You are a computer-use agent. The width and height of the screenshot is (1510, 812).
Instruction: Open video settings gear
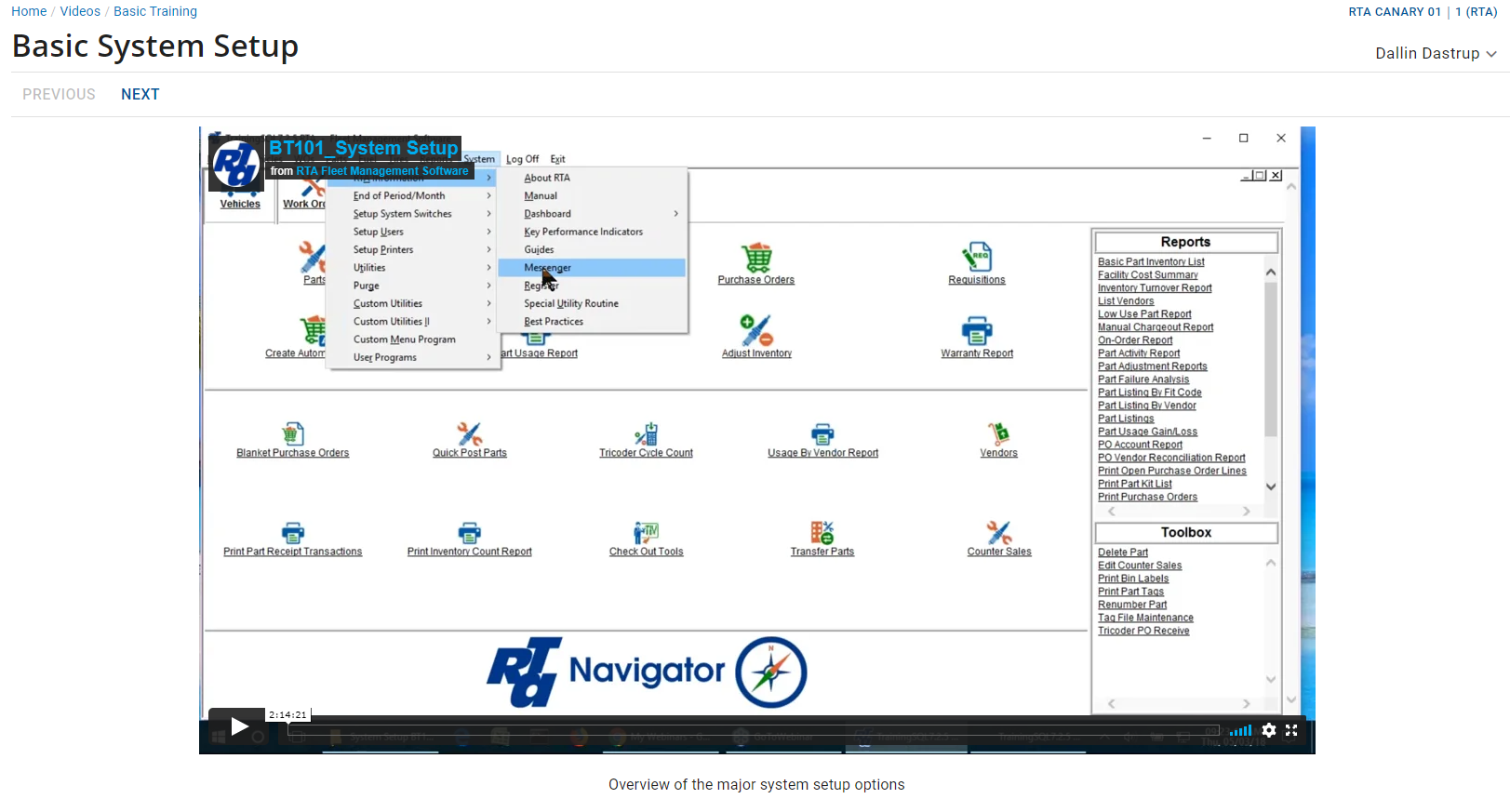1269,730
